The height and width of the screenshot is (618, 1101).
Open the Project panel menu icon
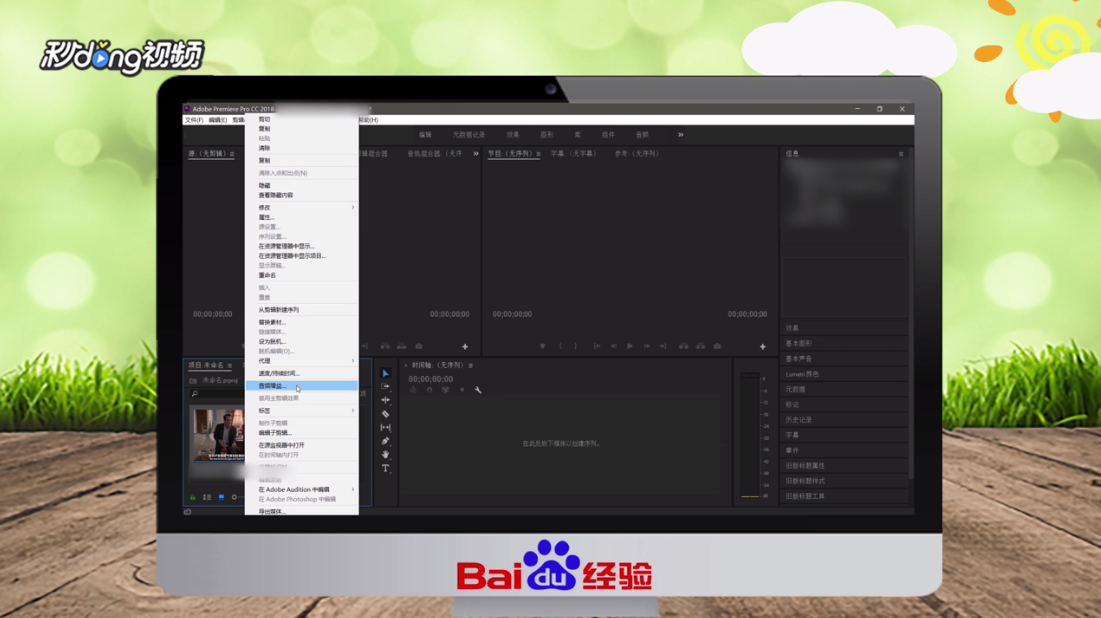(x=230, y=366)
